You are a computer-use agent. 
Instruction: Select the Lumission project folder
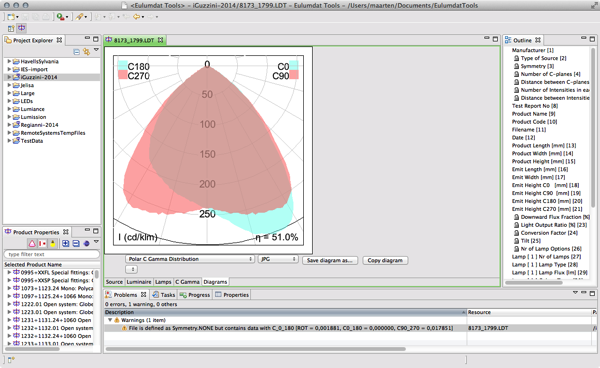[x=33, y=117]
